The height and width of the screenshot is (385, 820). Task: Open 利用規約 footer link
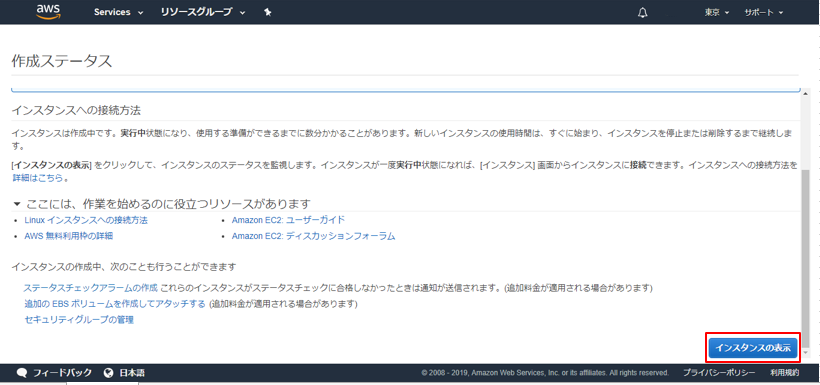pyautogui.click(x=784, y=373)
